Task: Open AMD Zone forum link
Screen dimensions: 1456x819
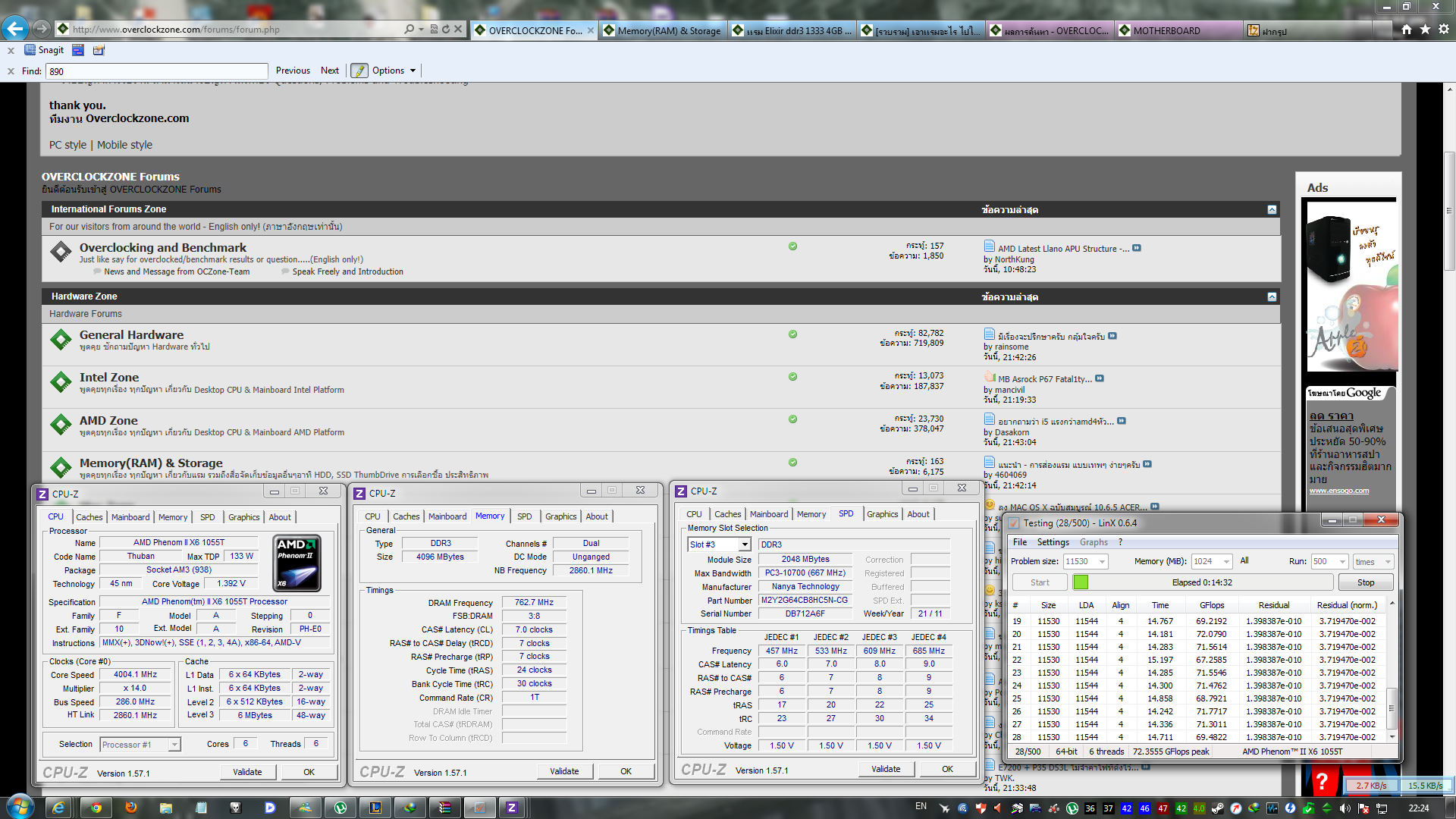Action: pyautogui.click(x=108, y=420)
